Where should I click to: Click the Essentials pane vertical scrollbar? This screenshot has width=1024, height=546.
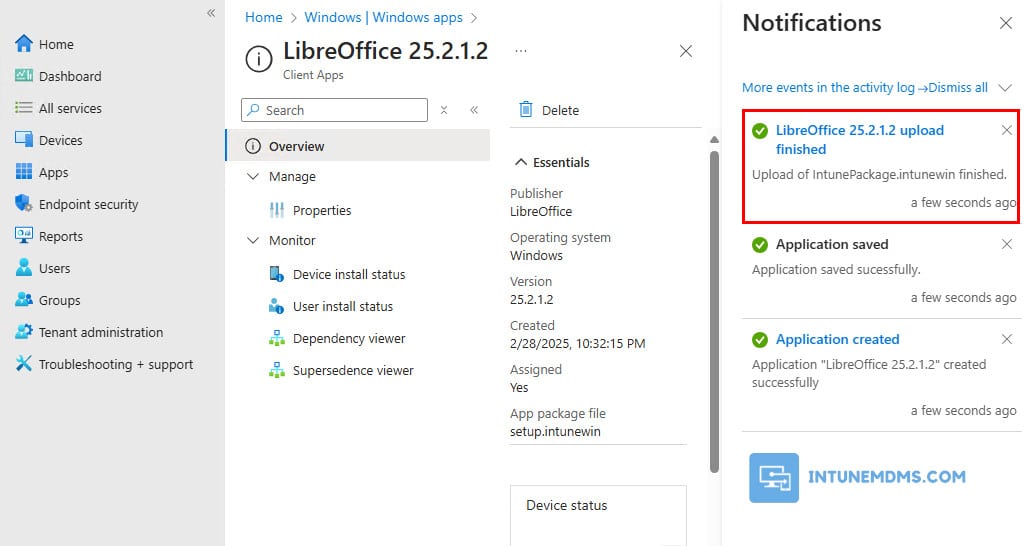click(714, 312)
